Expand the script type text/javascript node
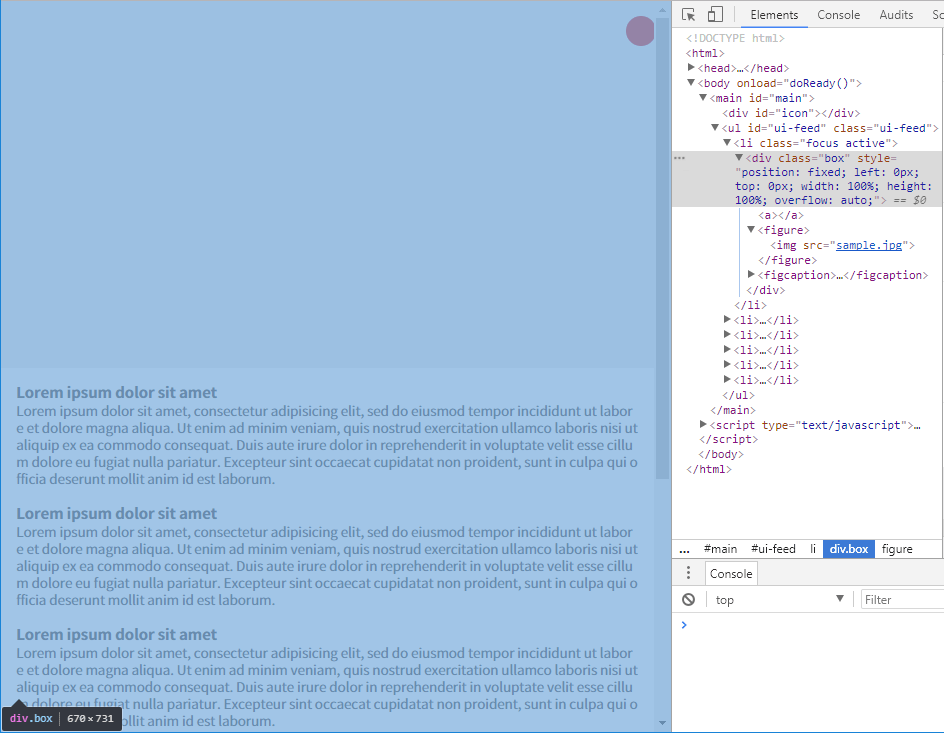 point(703,424)
